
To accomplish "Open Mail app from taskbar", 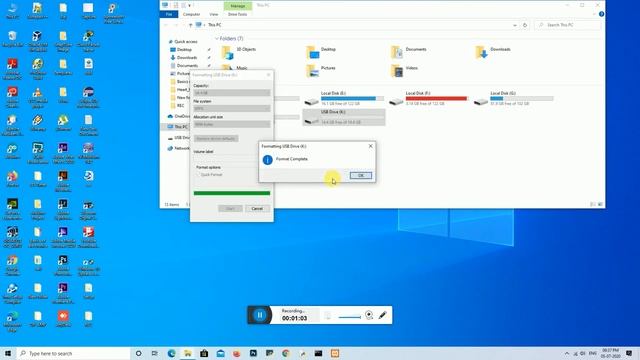I will tap(220, 353).
